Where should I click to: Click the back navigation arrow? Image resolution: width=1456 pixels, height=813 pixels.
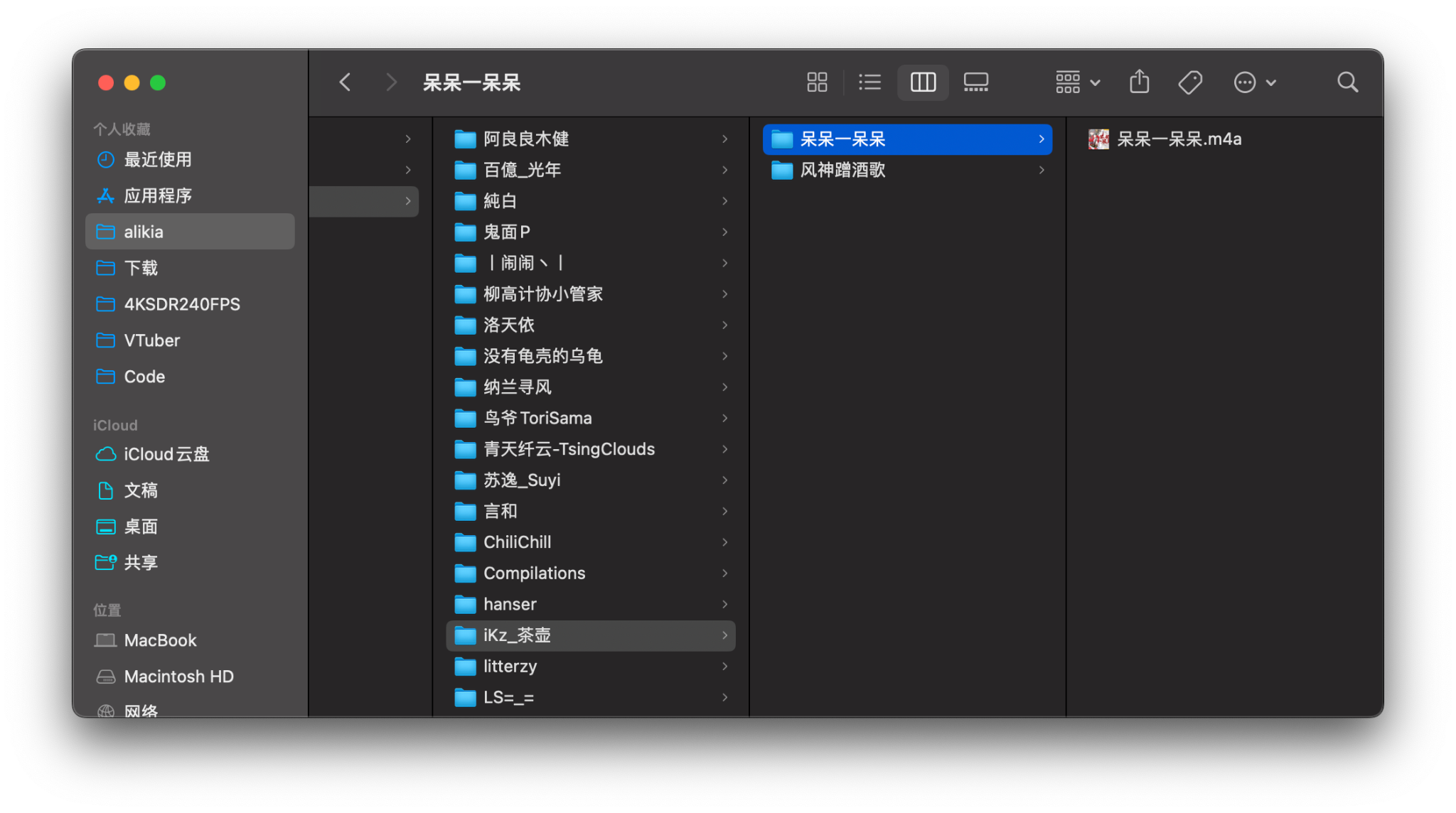(345, 82)
